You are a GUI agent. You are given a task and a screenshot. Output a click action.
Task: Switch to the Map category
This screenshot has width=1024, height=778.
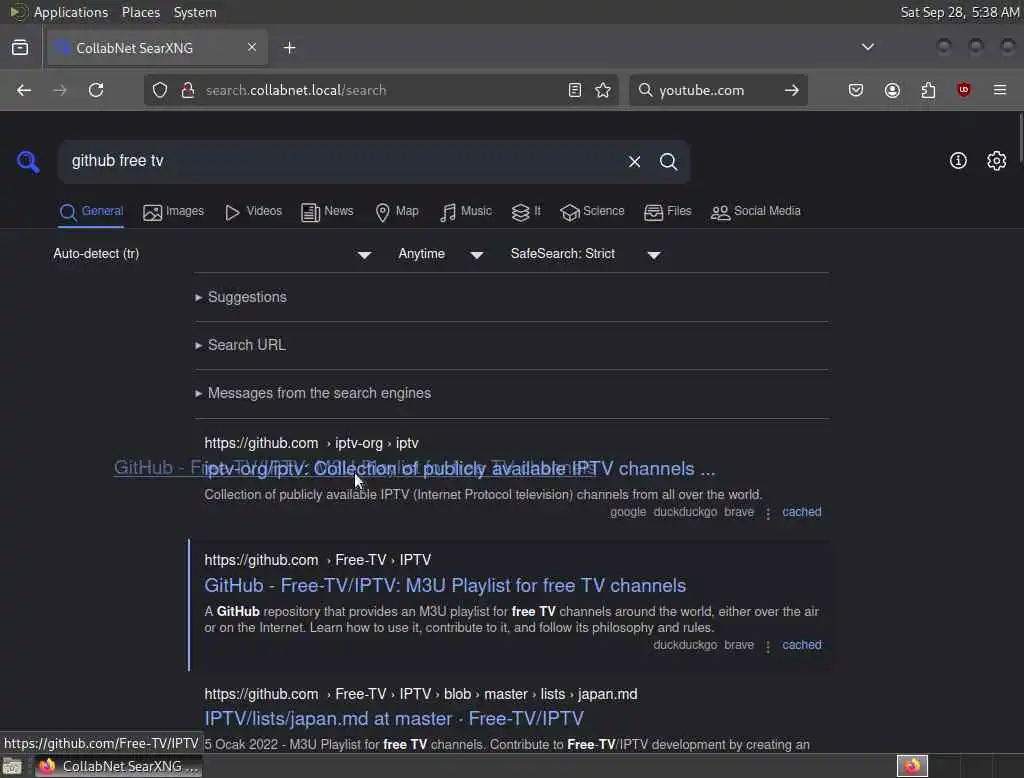tap(396, 212)
